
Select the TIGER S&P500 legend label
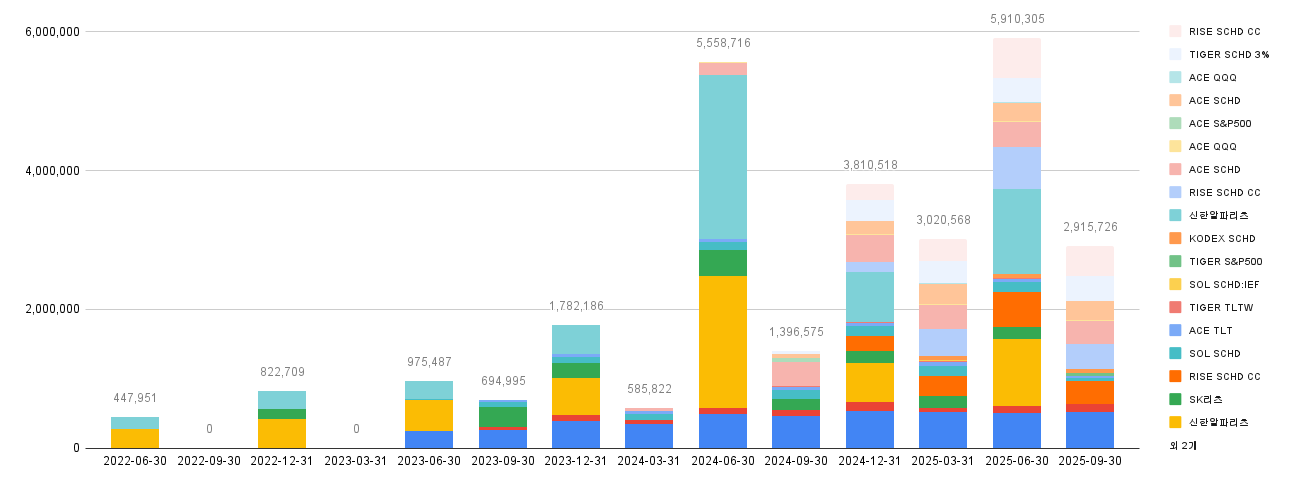(1225, 261)
